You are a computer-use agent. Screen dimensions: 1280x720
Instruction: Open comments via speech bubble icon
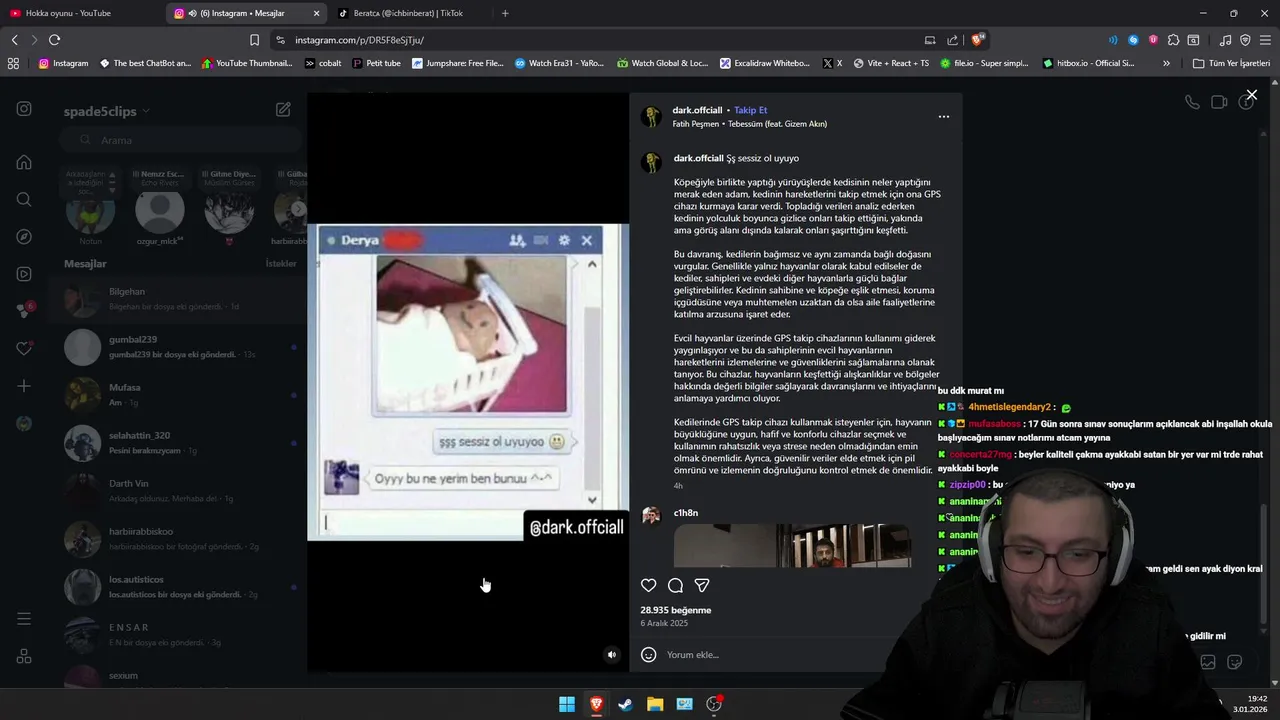tap(675, 585)
